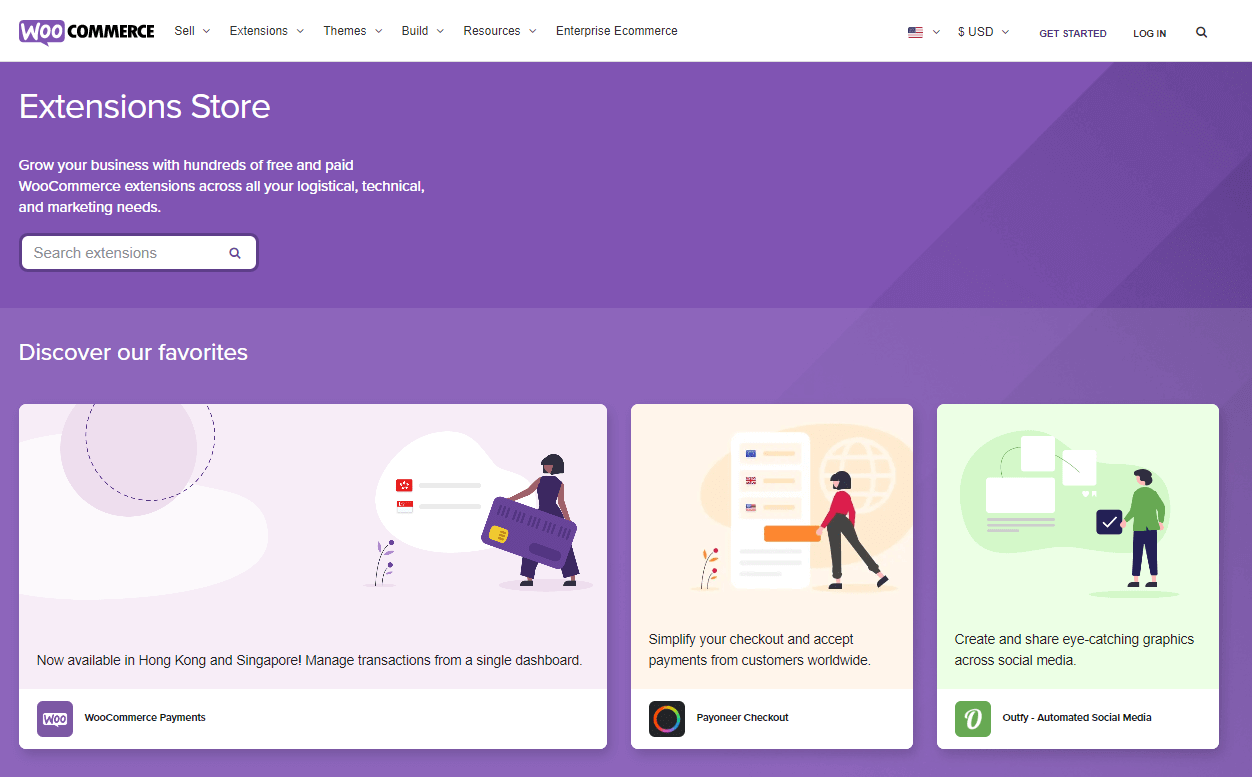The image size is (1252, 777).
Task: Click WooCommerce Payments title link
Action: click(145, 718)
